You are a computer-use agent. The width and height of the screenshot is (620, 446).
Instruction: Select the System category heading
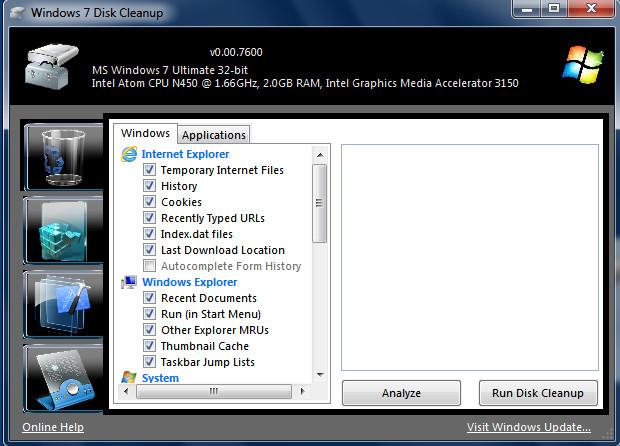point(161,378)
